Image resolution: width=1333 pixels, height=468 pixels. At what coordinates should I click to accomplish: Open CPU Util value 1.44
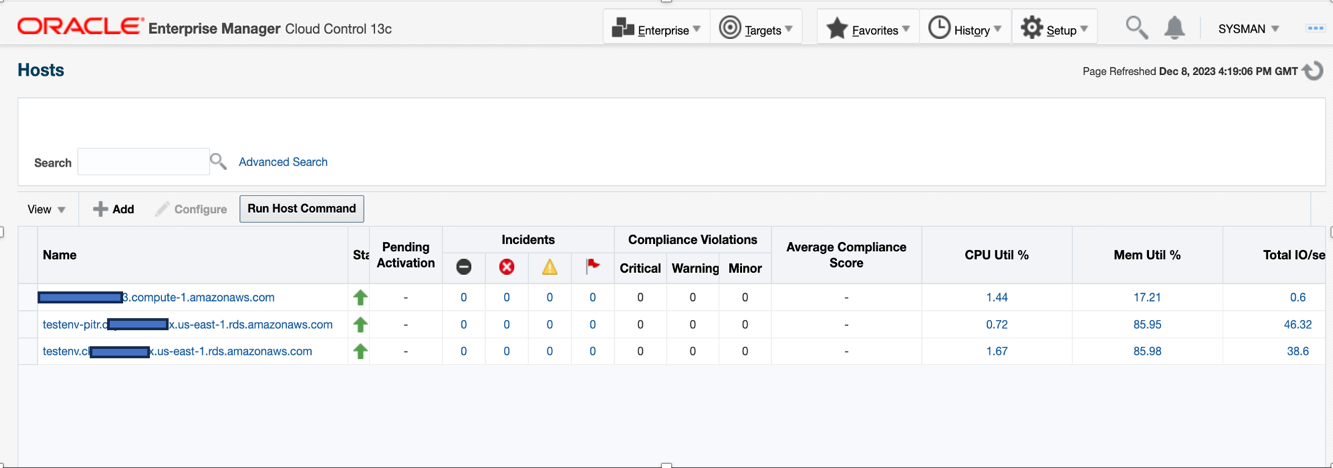[x=997, y=297]
